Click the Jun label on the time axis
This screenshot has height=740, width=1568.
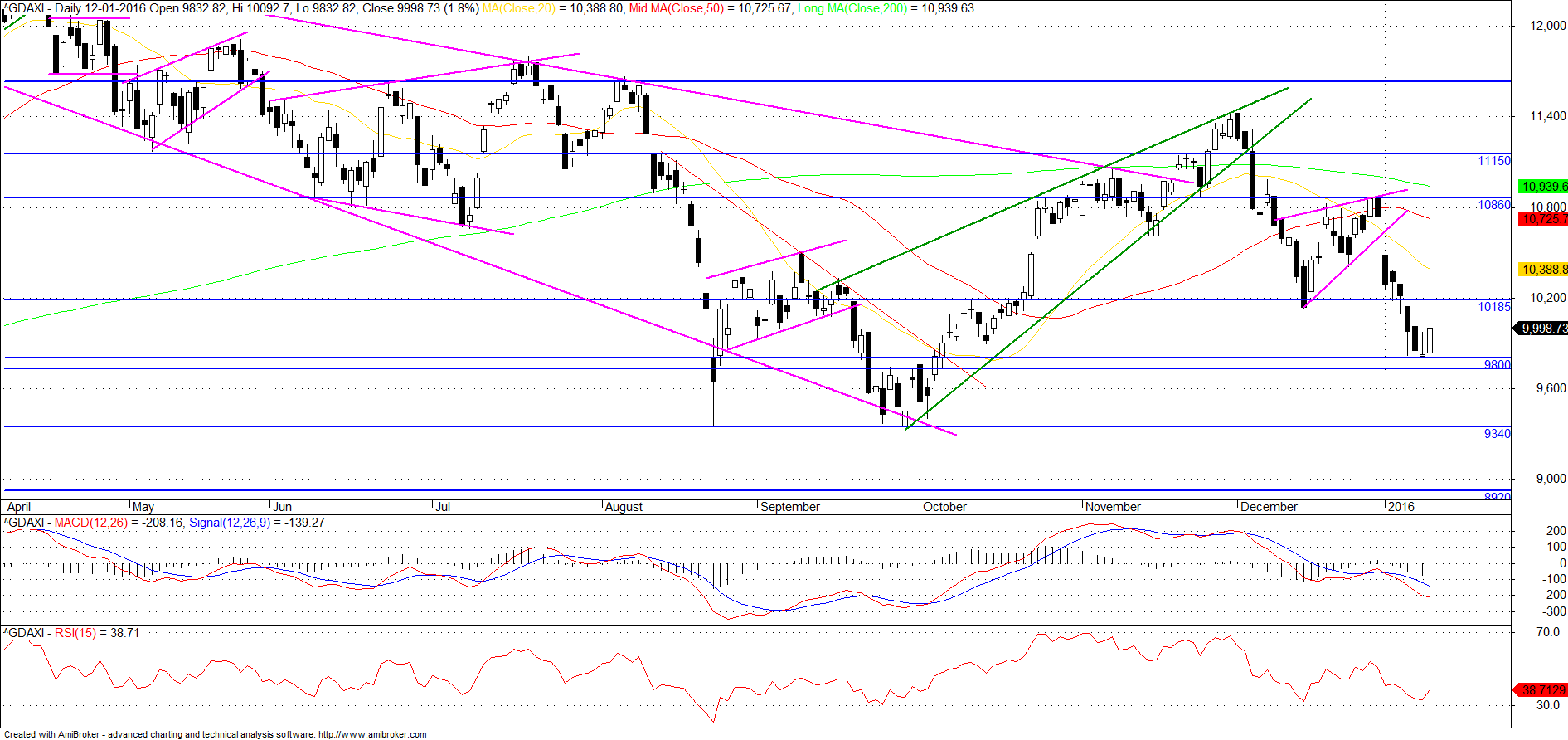[283, 507]
